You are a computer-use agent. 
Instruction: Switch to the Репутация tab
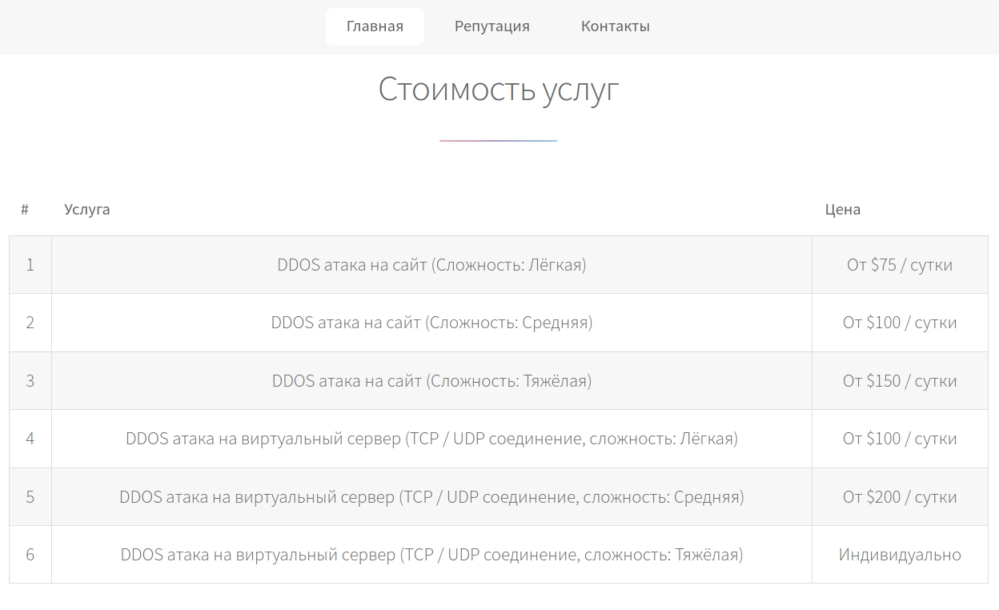point(492,26)
